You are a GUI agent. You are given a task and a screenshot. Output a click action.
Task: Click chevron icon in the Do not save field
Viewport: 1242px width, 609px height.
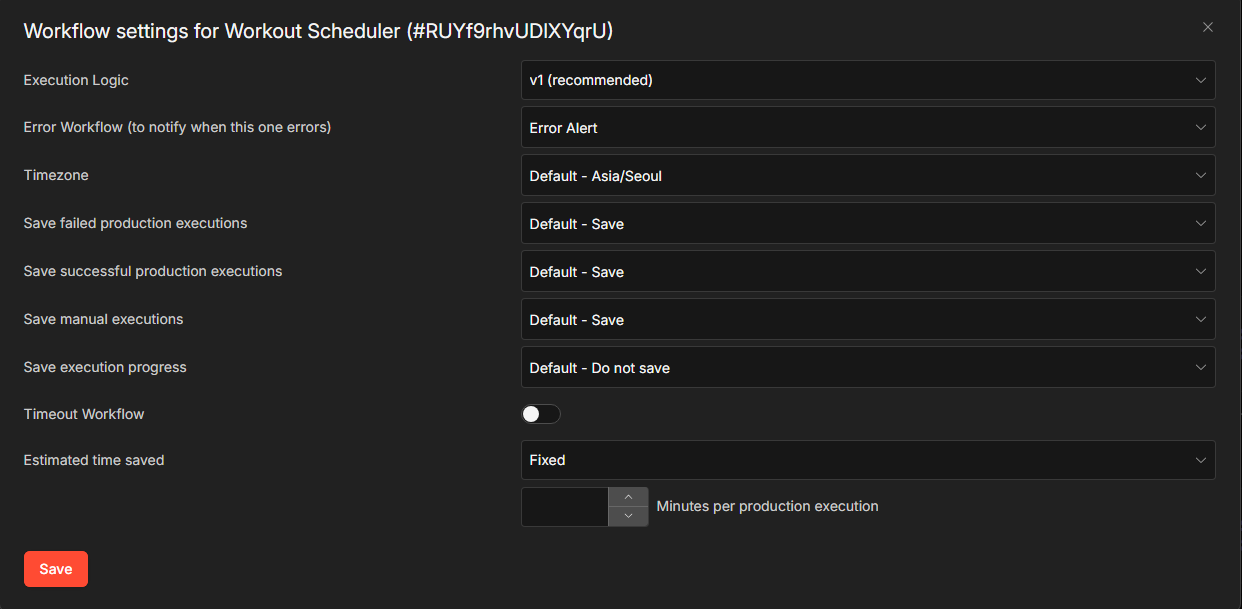[x=1201, y=368]
